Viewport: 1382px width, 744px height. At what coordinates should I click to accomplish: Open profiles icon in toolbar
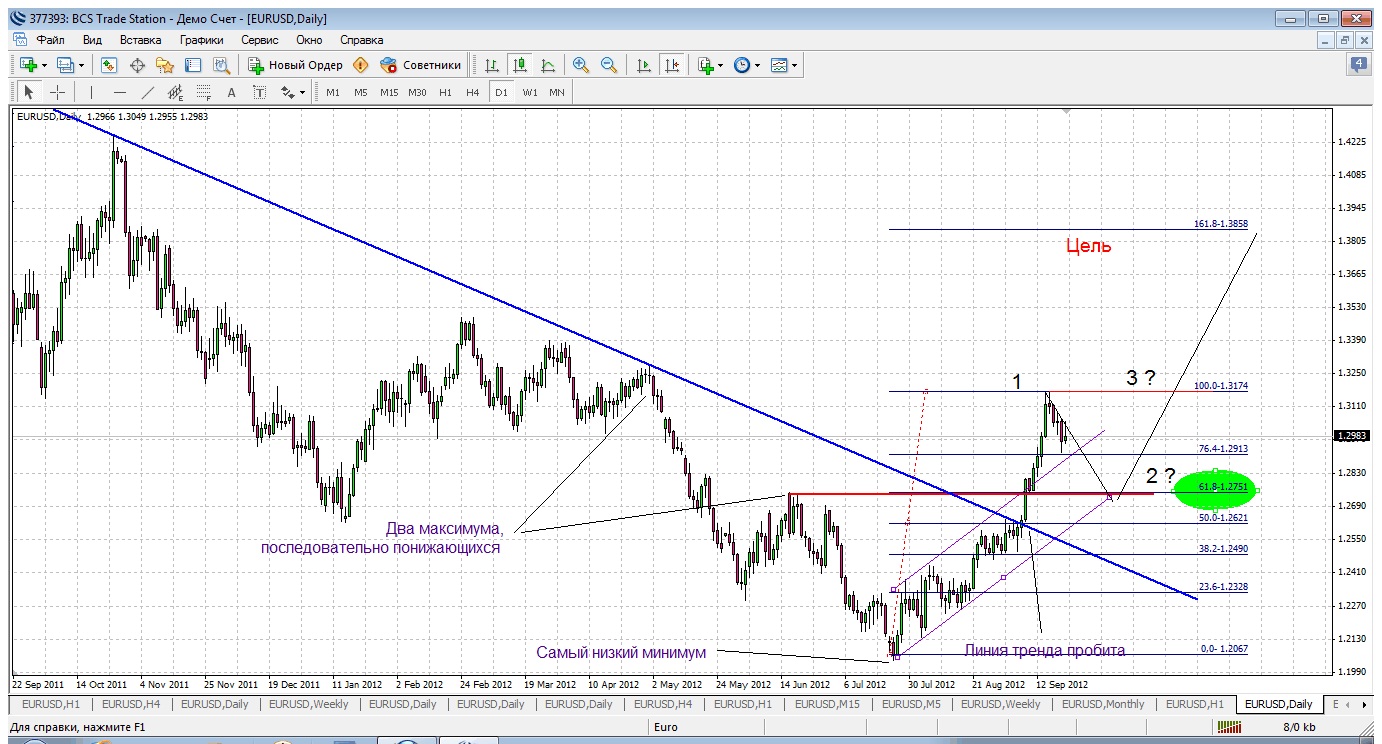tap(66, 65)
